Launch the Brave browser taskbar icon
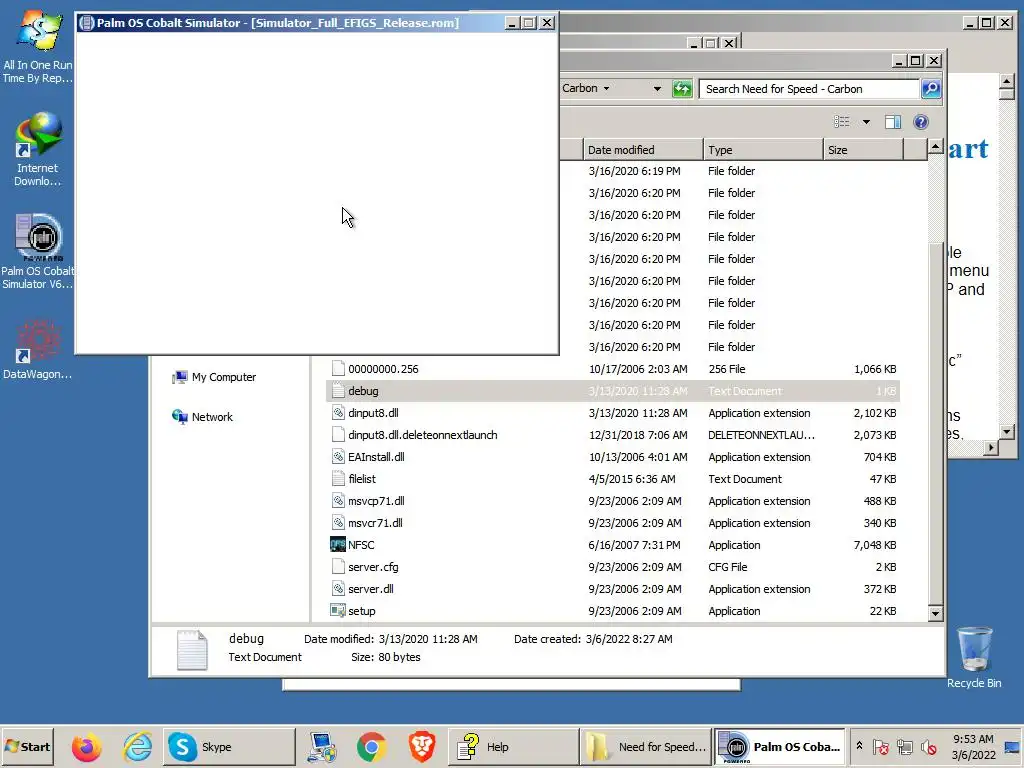The height and width of the screenshot is (768, 1024). coord(422,747)
